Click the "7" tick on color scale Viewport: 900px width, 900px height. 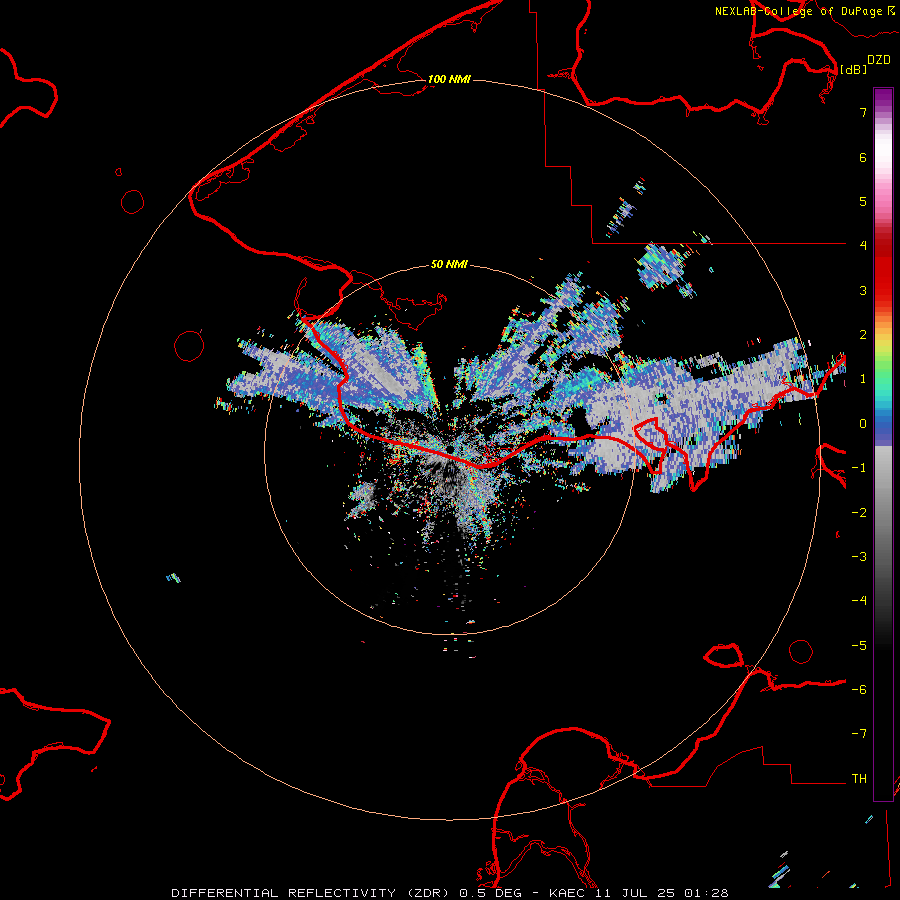[863, 112]
